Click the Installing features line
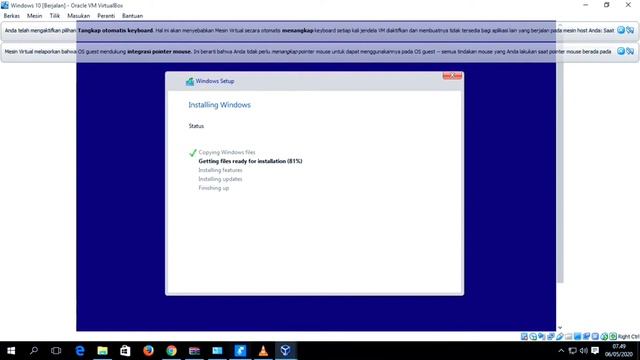Image resolution: width=640 pixels, height=360 pixels. (220, 170)
